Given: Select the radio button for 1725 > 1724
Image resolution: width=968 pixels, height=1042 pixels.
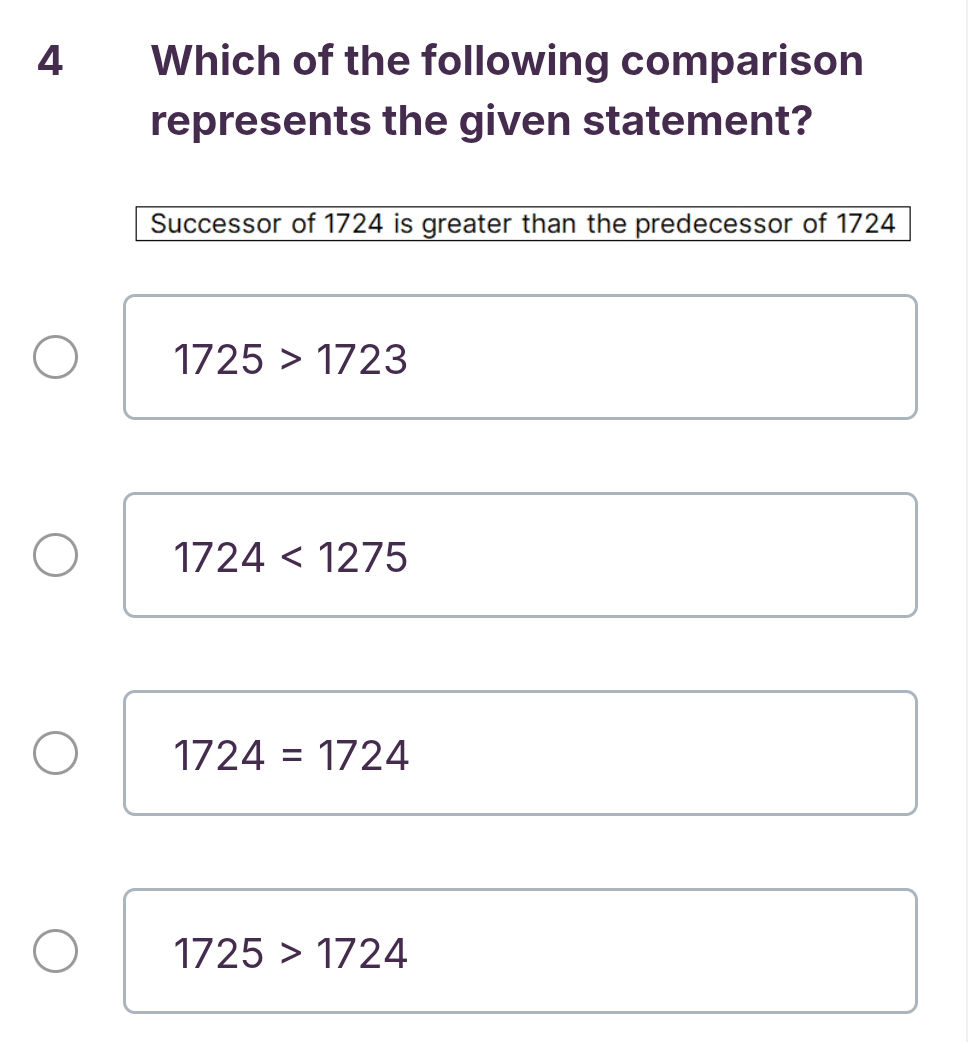Looking at the screenshot, I should 55,948.
